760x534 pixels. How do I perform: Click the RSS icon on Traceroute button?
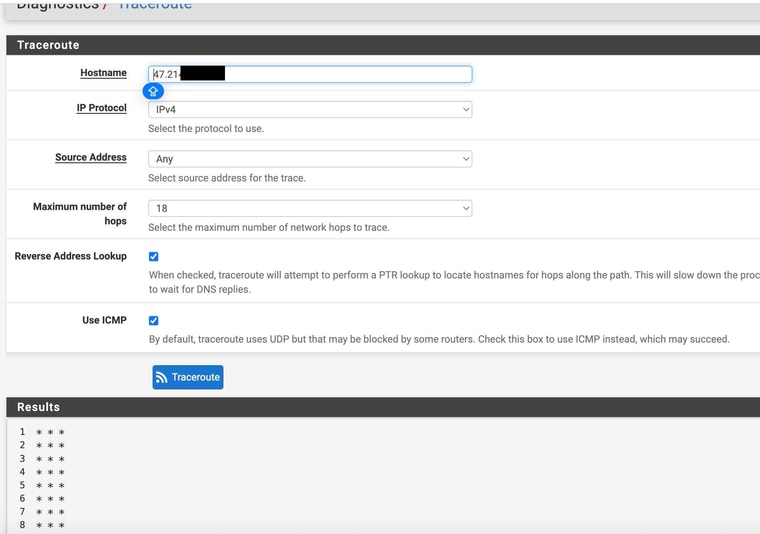(161, 377)
